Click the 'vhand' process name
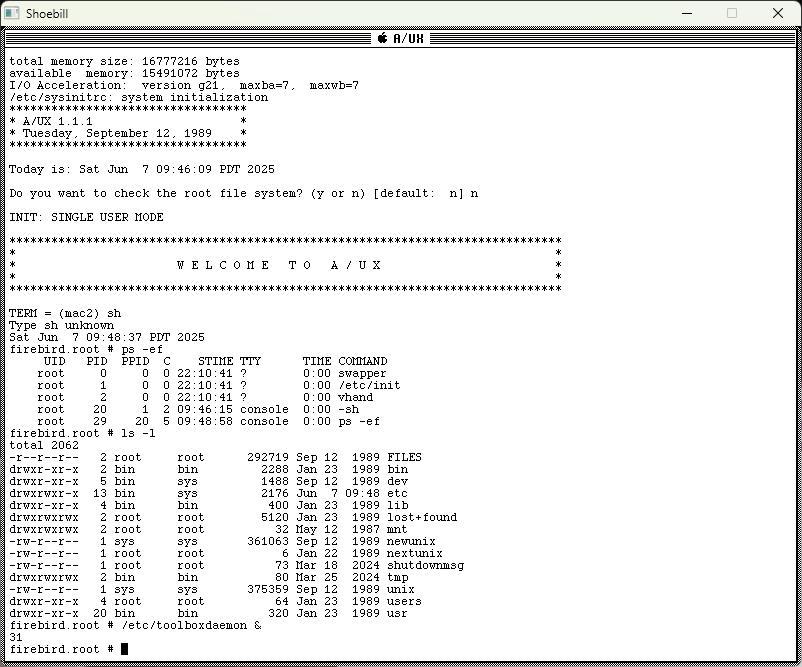802x667 pixels. click(x=355, y=397)
